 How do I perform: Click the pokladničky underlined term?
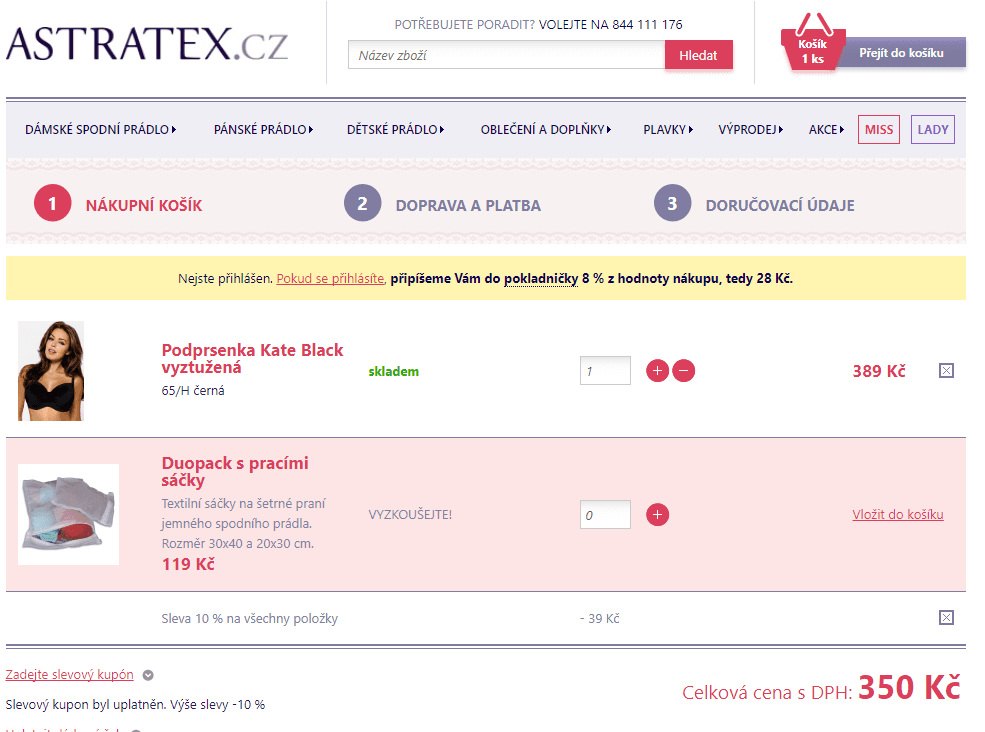click(541, 278)
